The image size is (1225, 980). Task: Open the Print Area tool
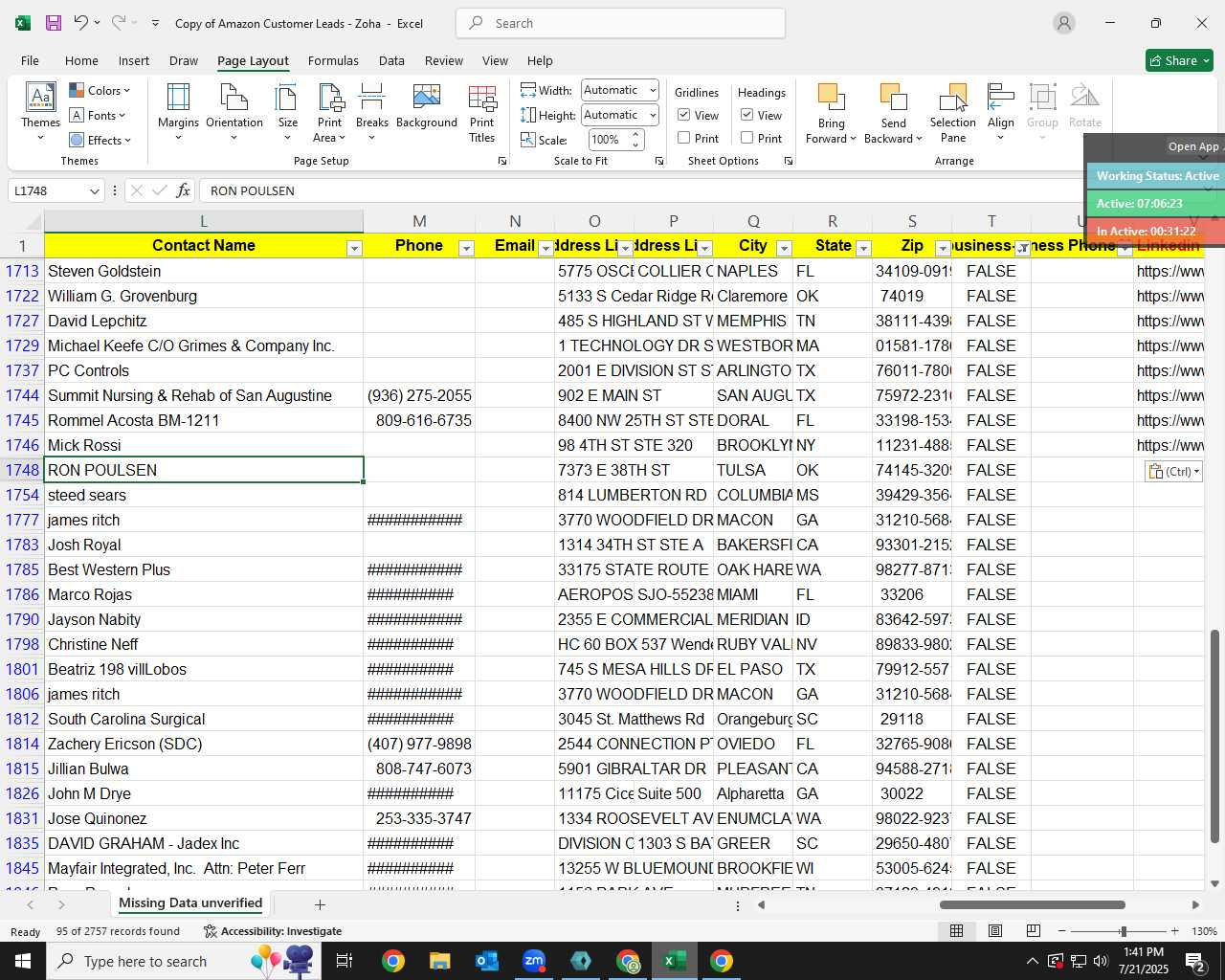click(x=330, y=111)
